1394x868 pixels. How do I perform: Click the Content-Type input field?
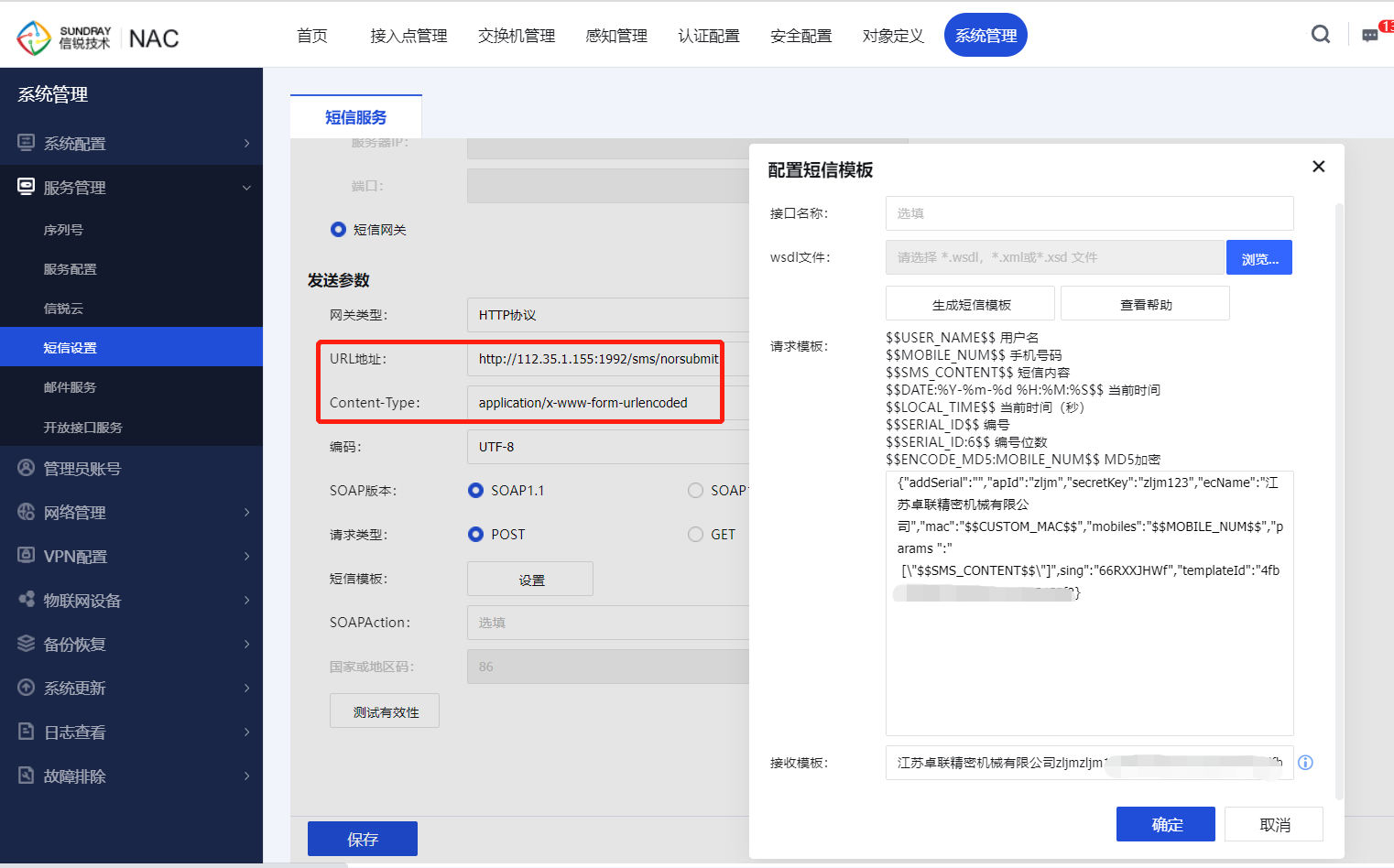pyautogui.click(x=608, y=403)
